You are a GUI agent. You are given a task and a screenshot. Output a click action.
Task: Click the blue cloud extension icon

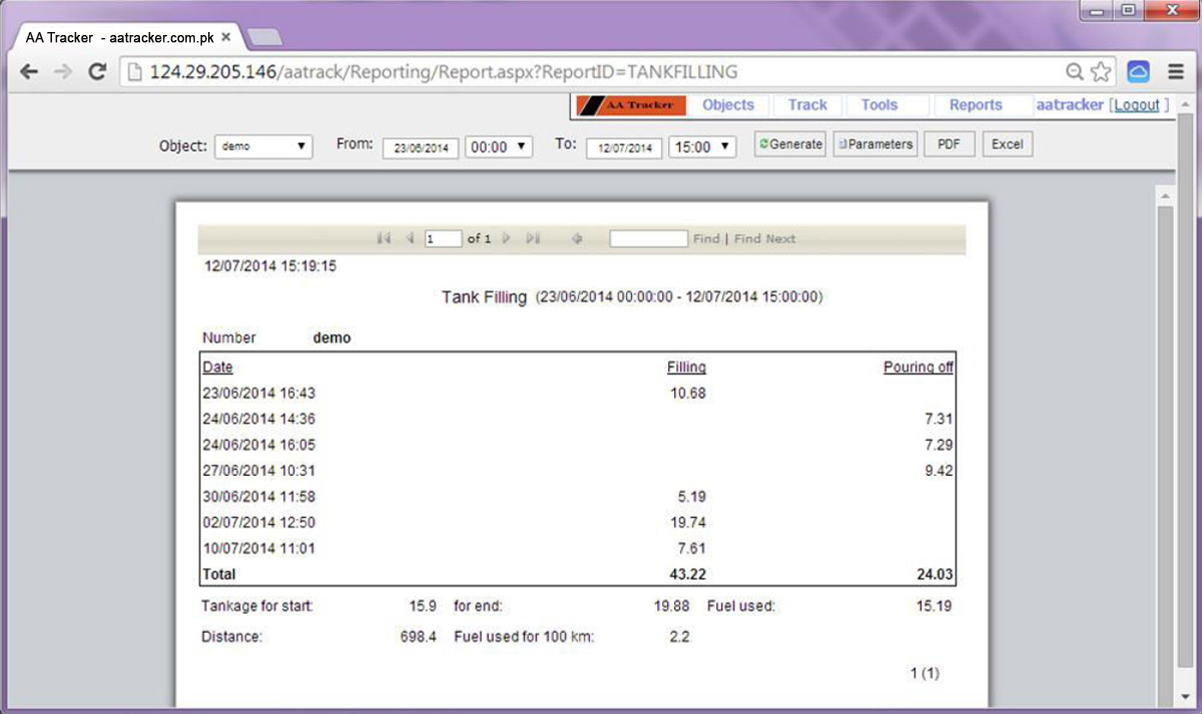tap(1138, 72)
